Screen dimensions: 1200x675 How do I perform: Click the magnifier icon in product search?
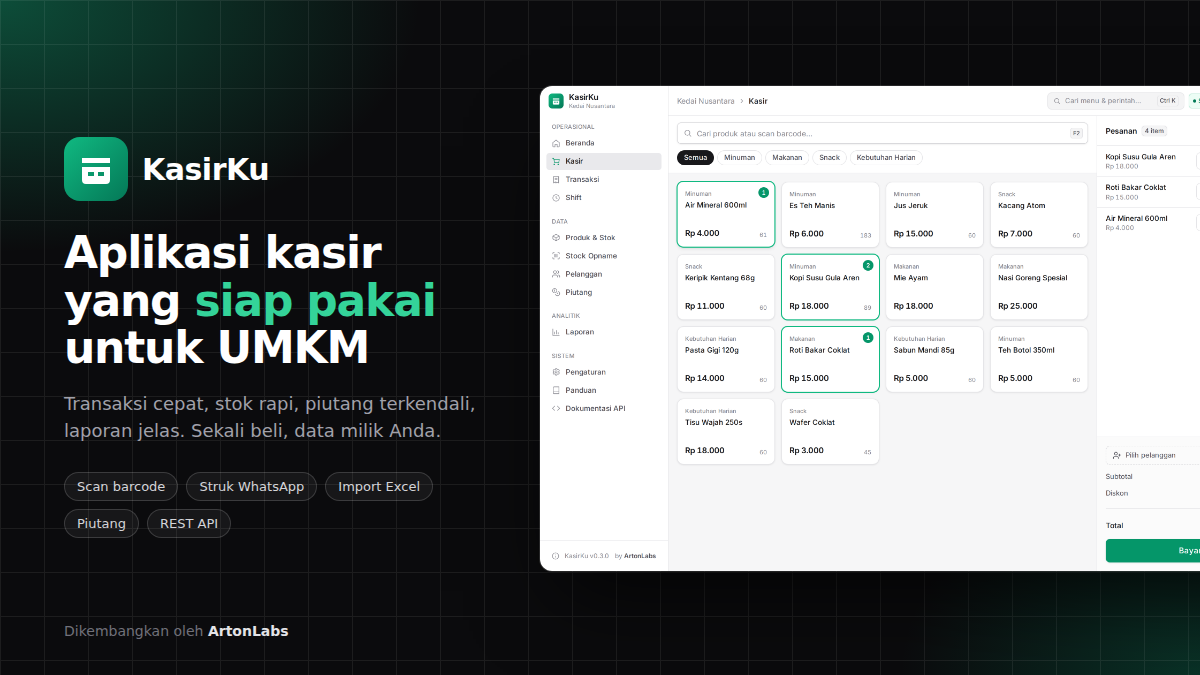(688, 133)
